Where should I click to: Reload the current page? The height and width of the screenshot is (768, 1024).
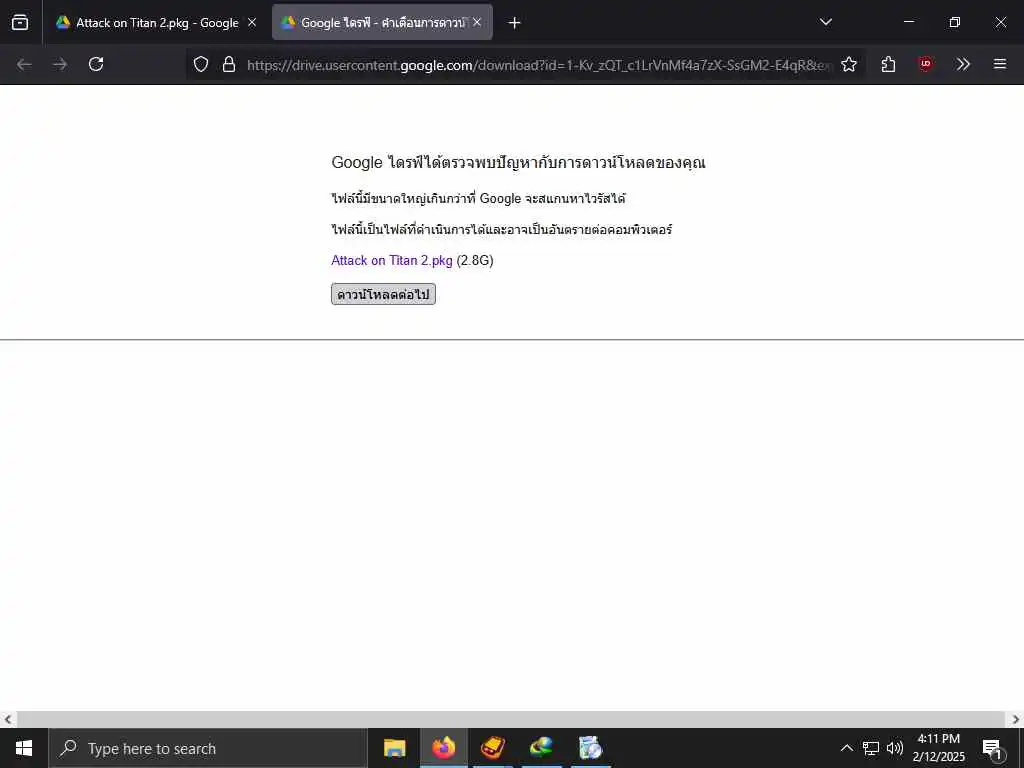pos(96,64)
